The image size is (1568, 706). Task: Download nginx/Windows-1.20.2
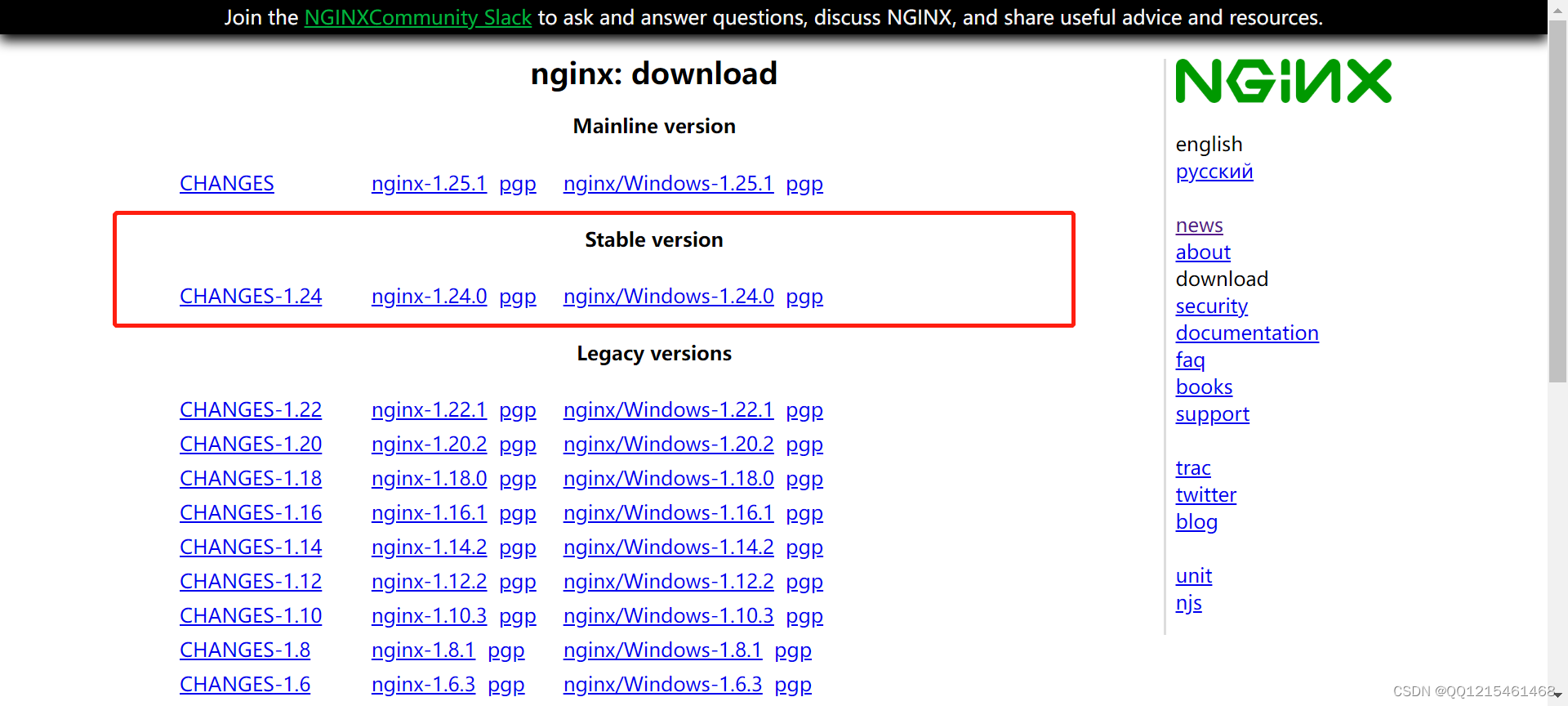click(x=668, y=444)
